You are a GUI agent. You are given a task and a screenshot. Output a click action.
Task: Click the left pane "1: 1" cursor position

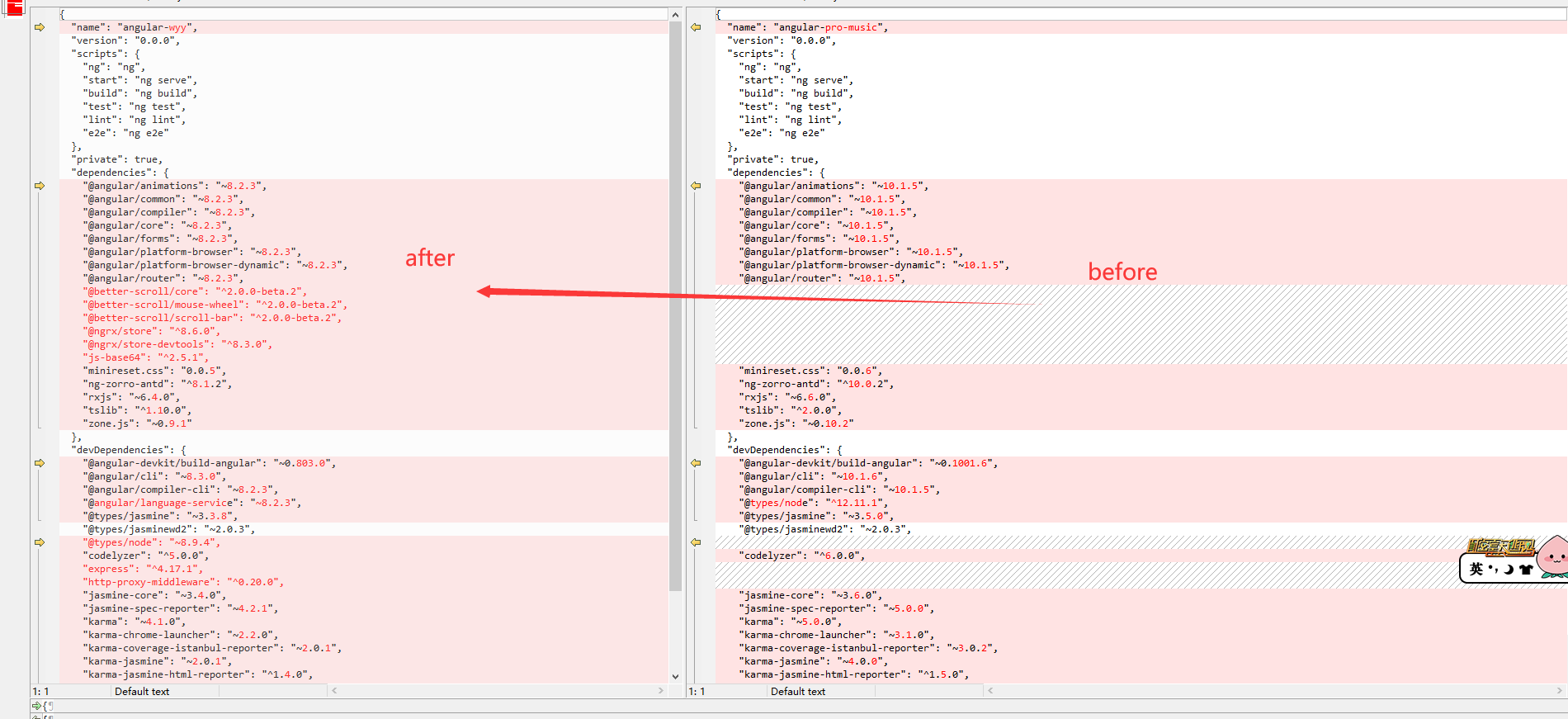tap(40, 692)
